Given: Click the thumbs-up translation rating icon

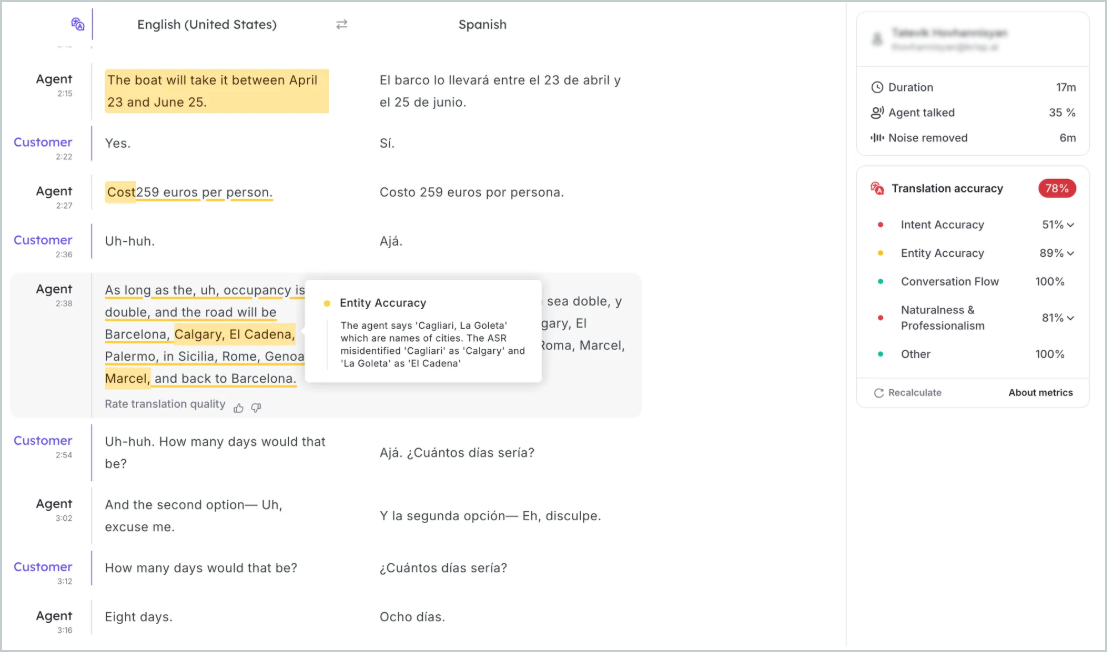Looking at the screenshot, I should 238,407.
